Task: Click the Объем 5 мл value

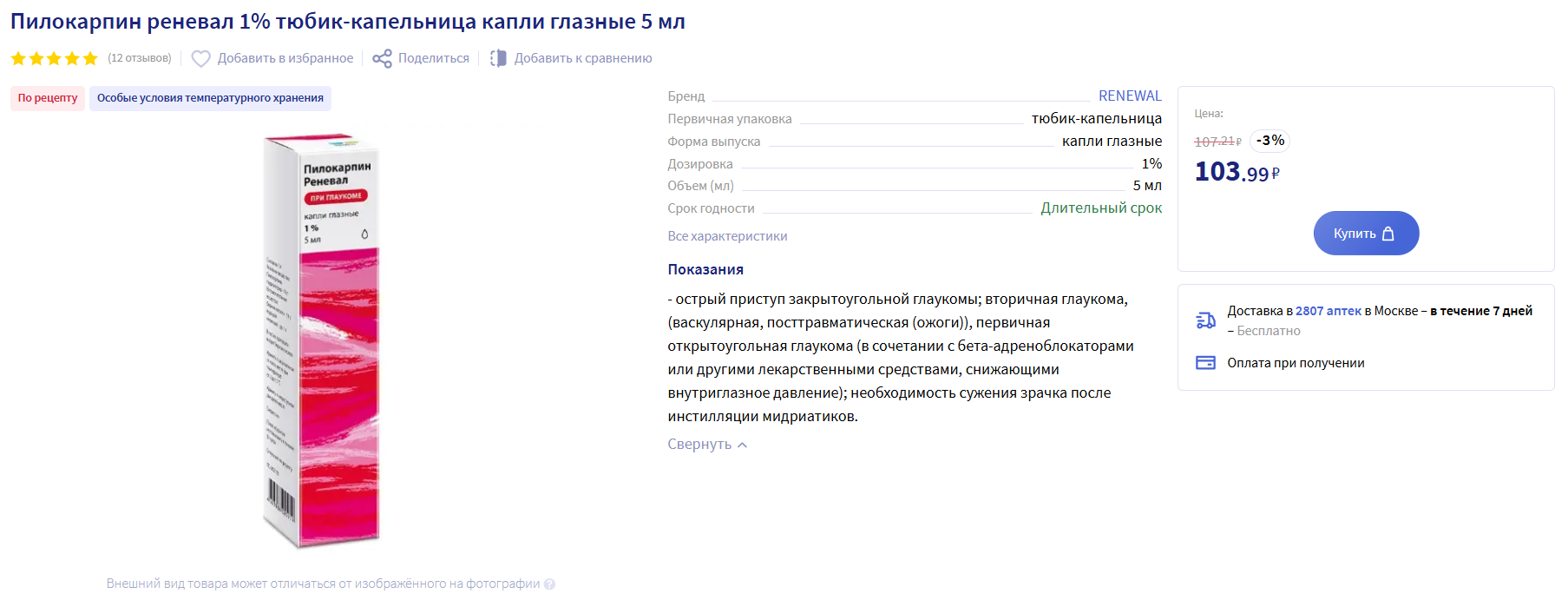Action: 1147,186
